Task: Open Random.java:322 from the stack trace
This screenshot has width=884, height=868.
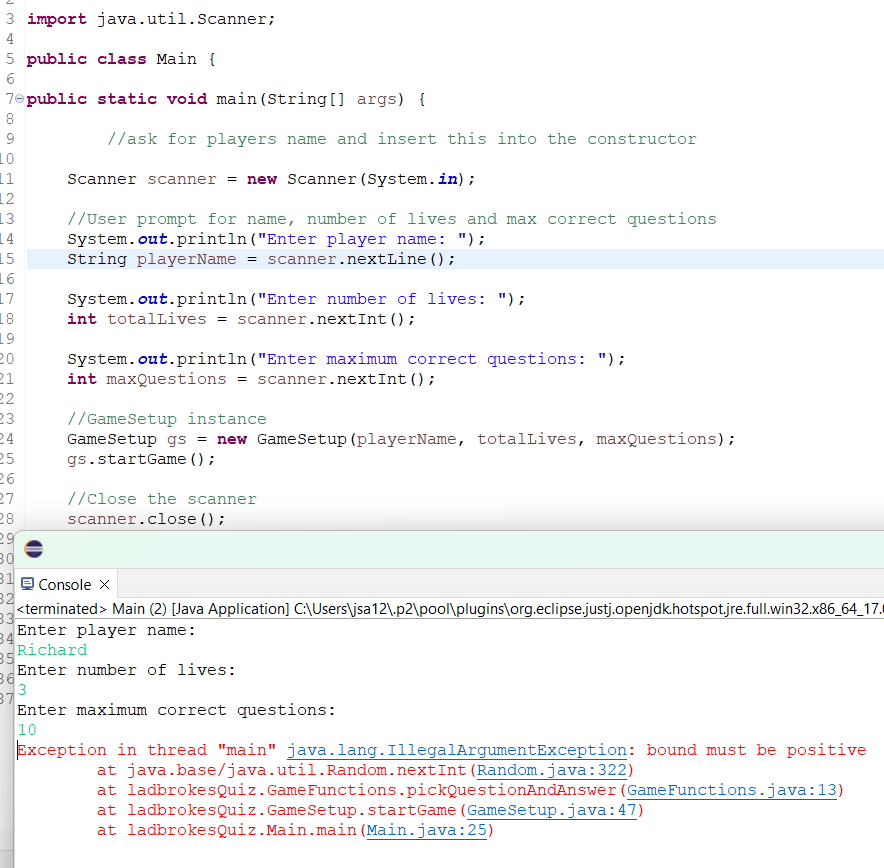Action: 551,770
